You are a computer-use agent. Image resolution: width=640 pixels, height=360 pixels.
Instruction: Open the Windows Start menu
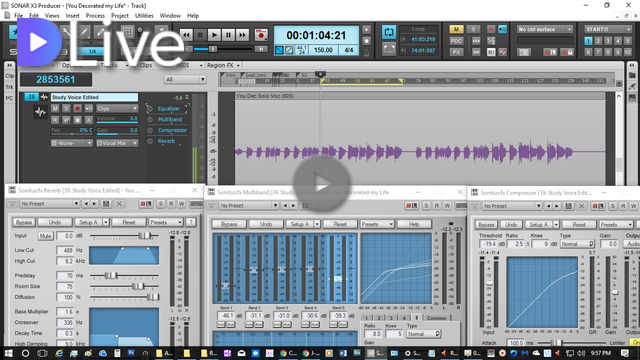click(x=8, y=353)
